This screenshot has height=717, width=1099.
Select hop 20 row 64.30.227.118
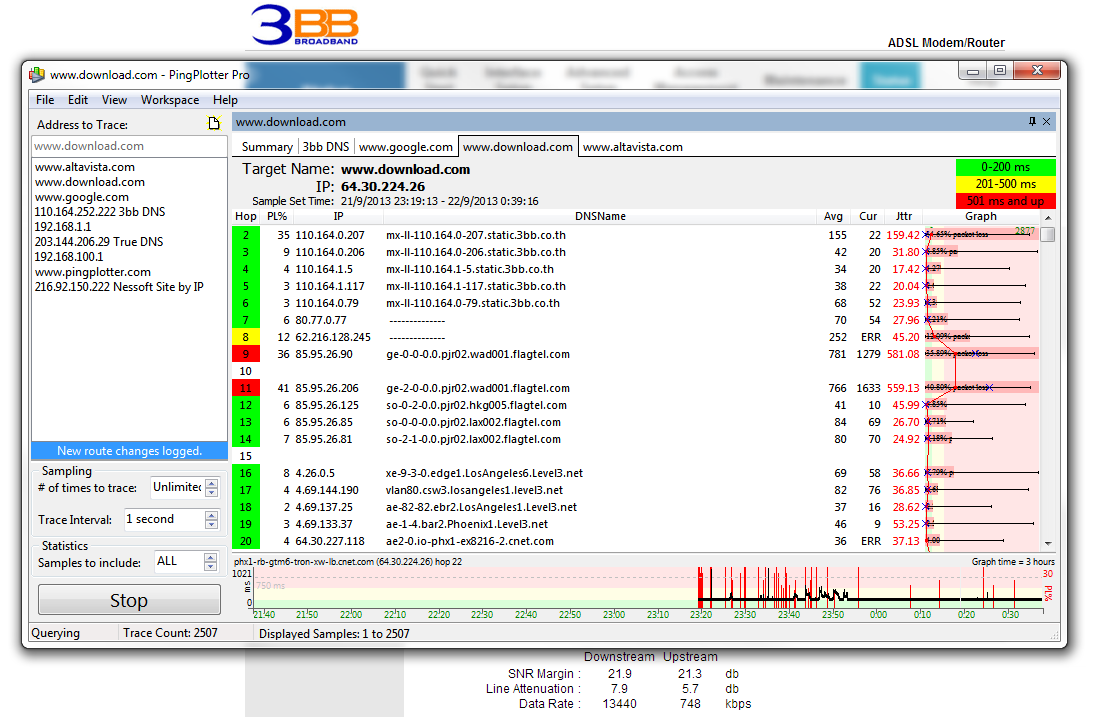point(635,541)
